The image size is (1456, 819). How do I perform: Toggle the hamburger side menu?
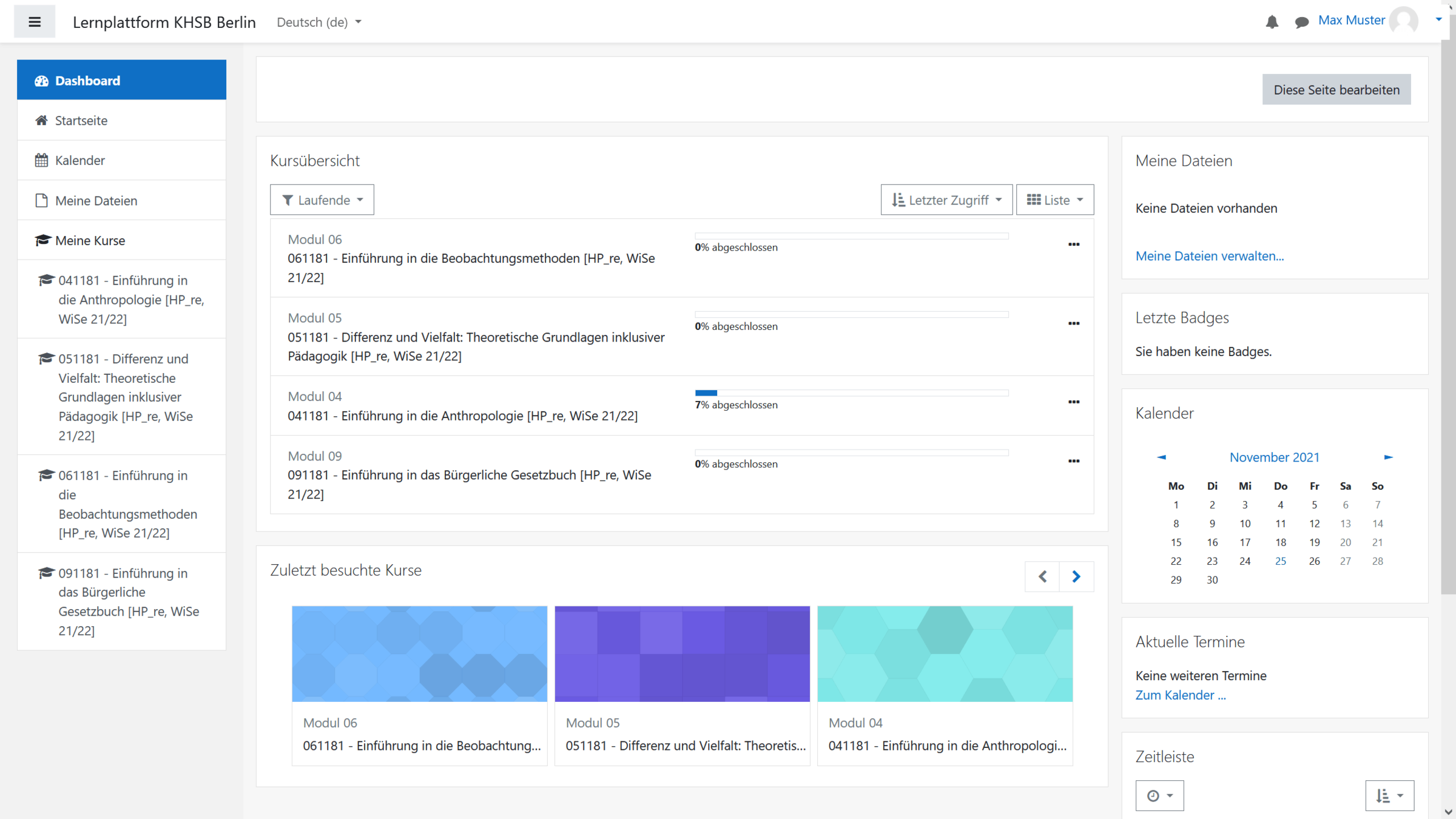(x=35, y=22)
